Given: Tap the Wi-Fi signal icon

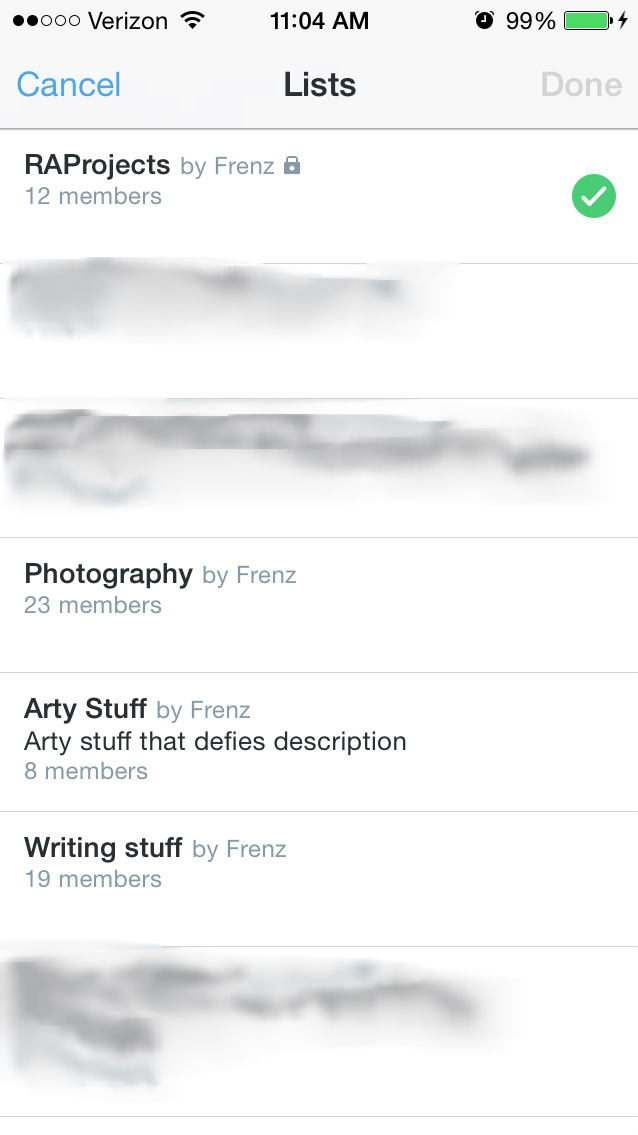Looking at the screenshot, I should coord(191,21).
